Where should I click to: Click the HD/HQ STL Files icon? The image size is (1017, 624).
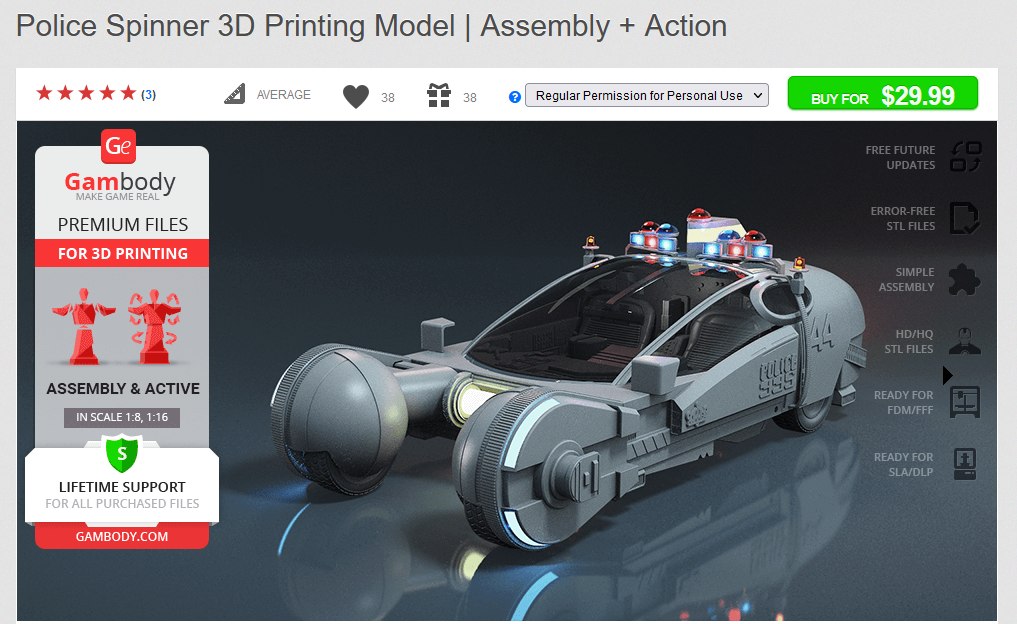pos(965,341)
